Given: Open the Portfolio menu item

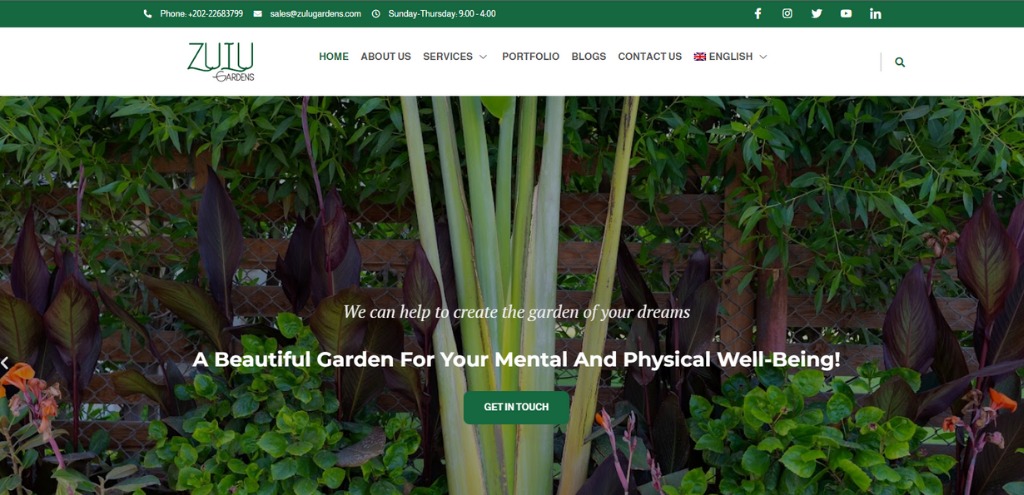Looking at the screenshot, I should (531, 57).
